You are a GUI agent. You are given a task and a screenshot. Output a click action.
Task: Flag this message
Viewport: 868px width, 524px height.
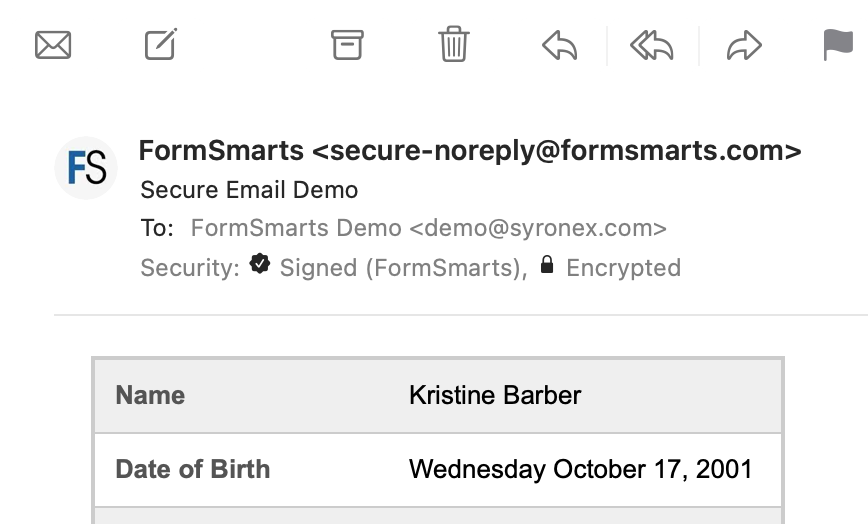click(x=838, y=45)
